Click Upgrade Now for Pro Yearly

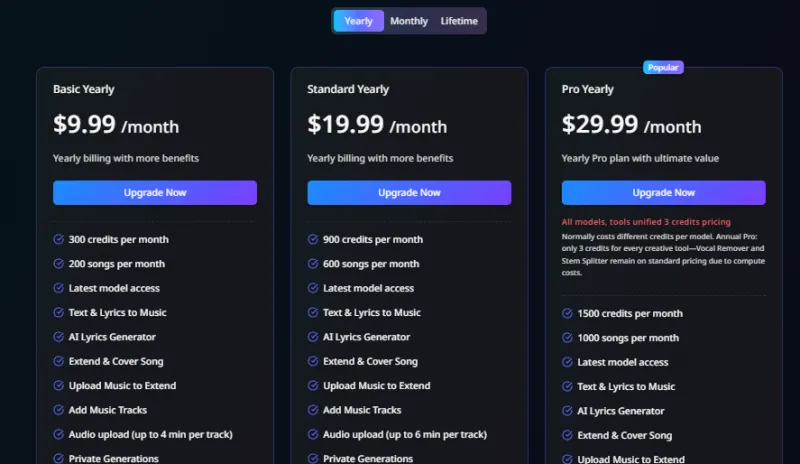[x=663, y=193]
